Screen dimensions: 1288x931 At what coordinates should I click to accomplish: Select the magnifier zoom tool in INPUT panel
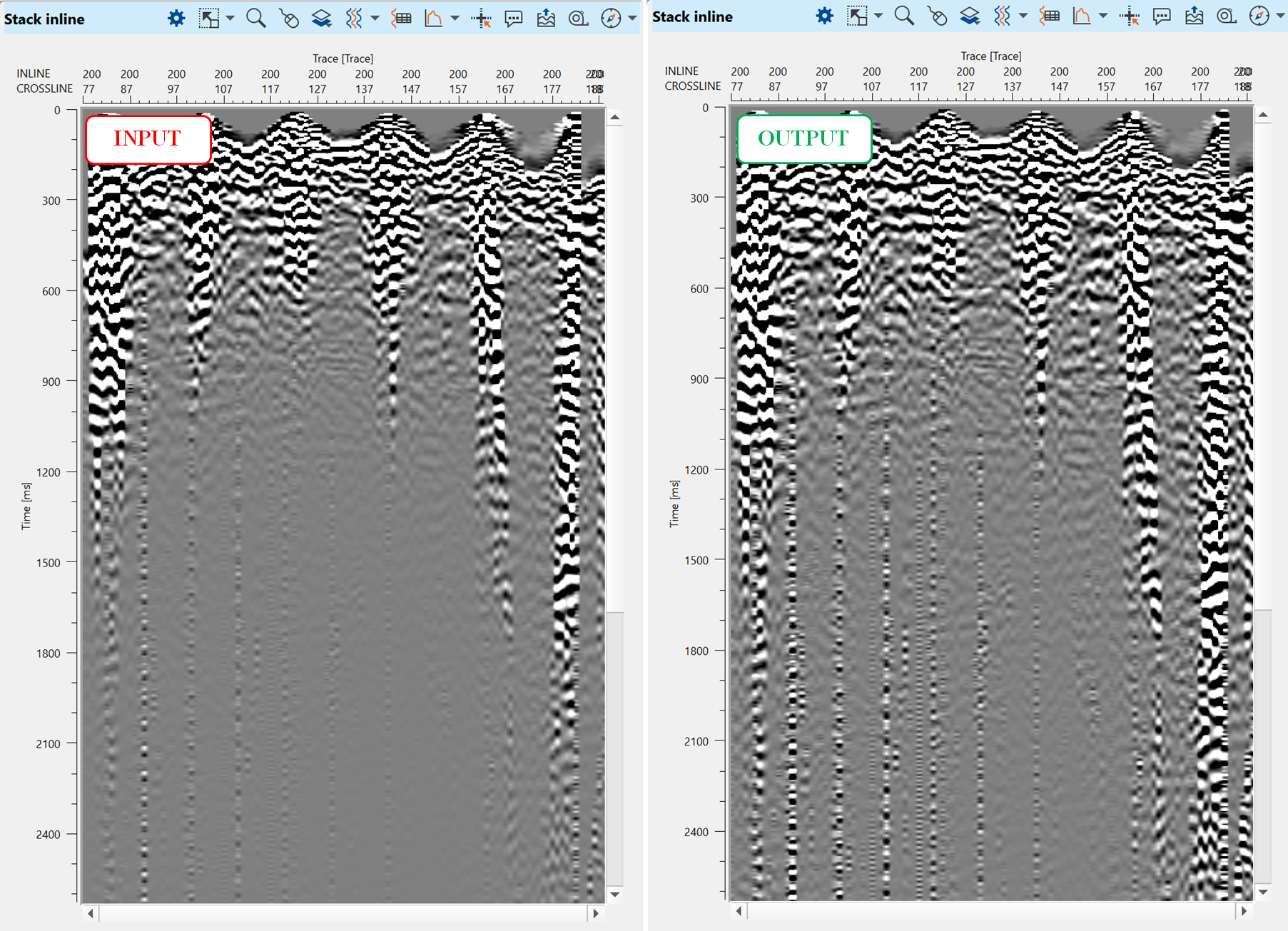tap(255, 19)
